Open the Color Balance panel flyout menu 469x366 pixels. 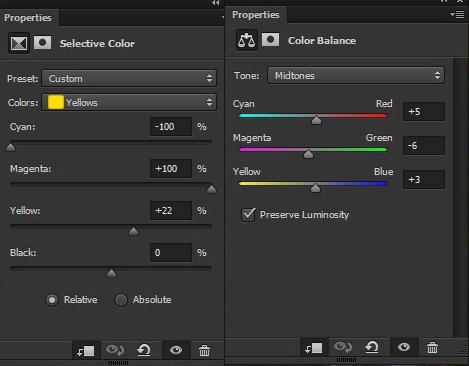coord(457,15)
